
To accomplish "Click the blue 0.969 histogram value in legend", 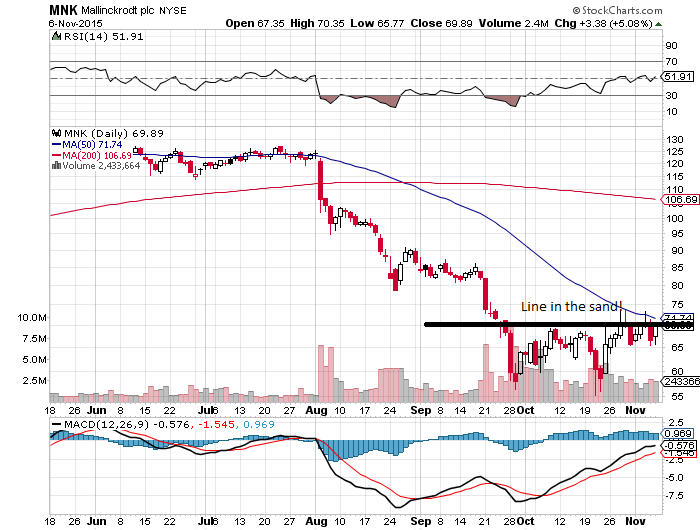I will coord(258,425).
